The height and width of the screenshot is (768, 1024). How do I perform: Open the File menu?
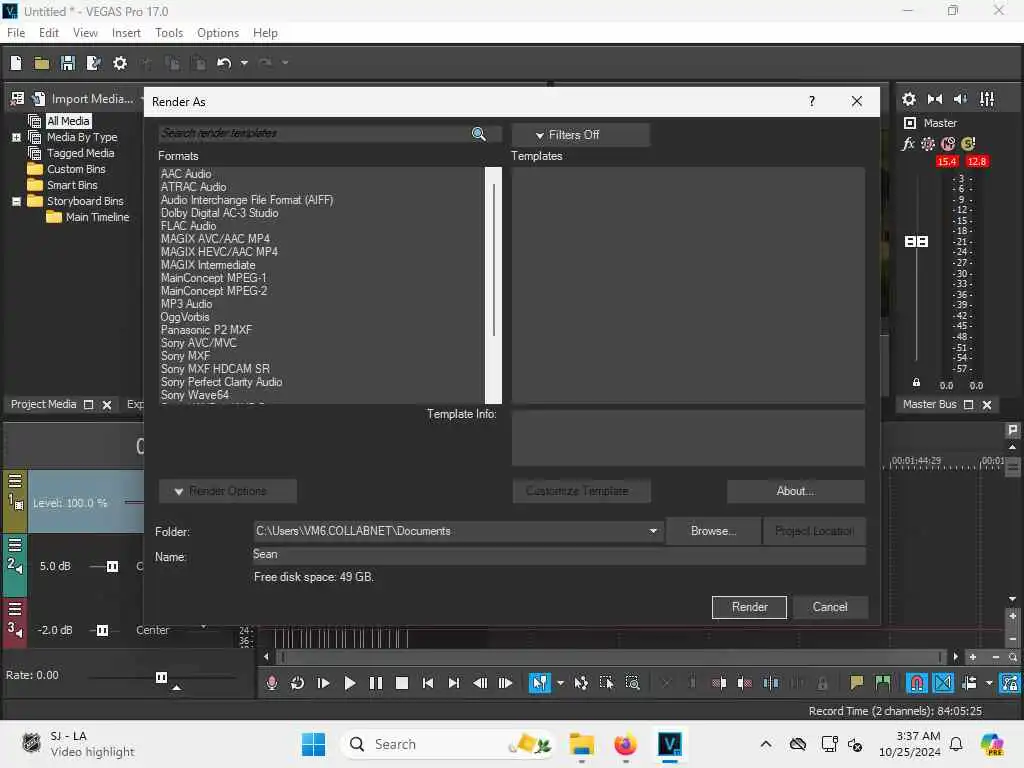pyautogui.click(x=16, y=33)
